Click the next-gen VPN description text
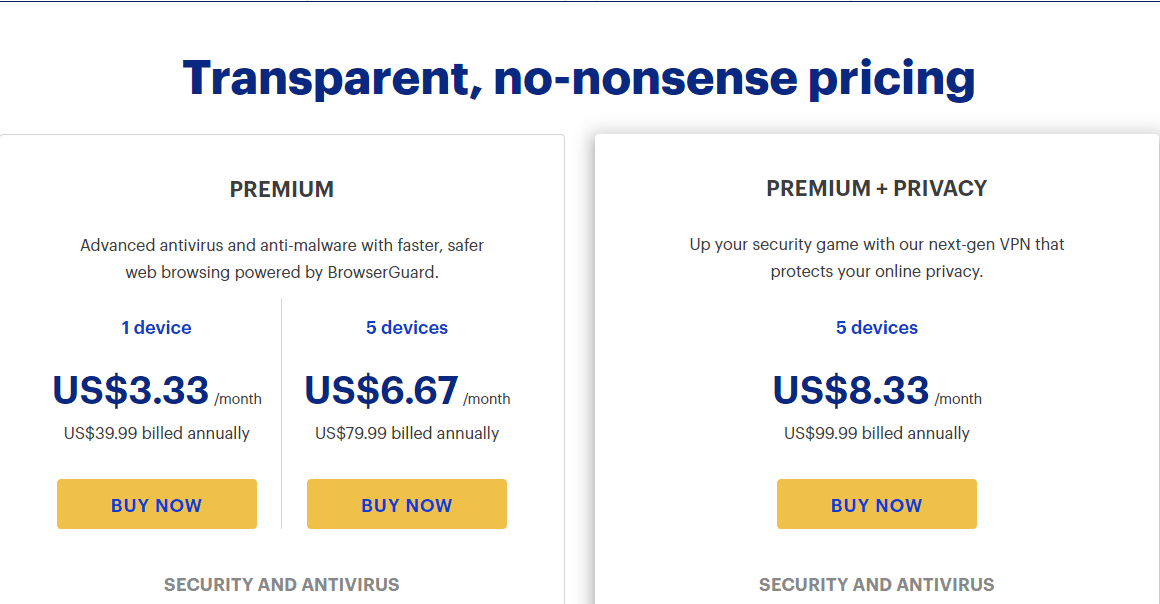 pos(877,258)
